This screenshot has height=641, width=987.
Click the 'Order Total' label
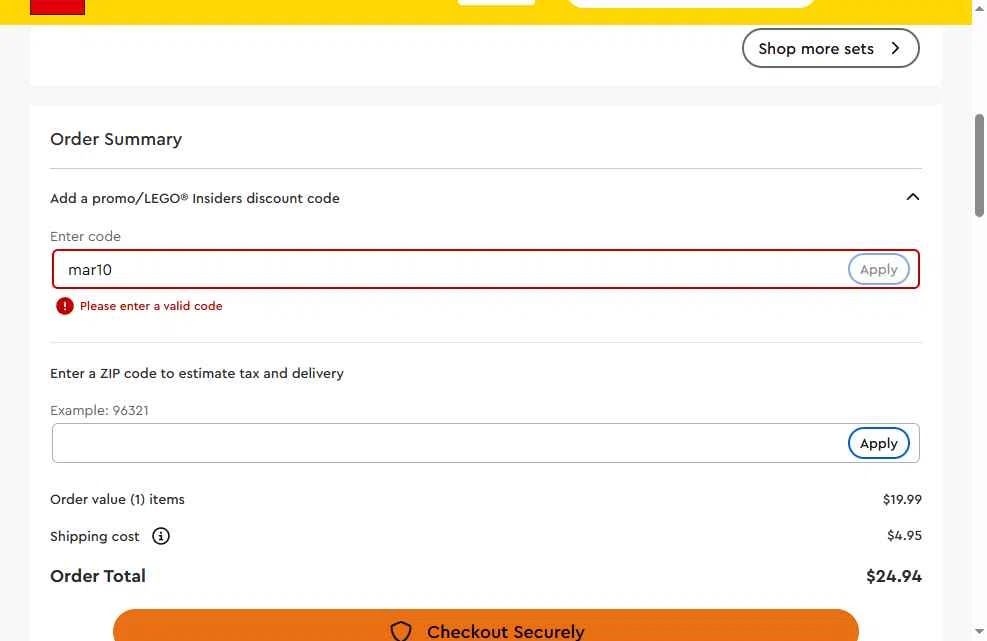pos(98,576)
